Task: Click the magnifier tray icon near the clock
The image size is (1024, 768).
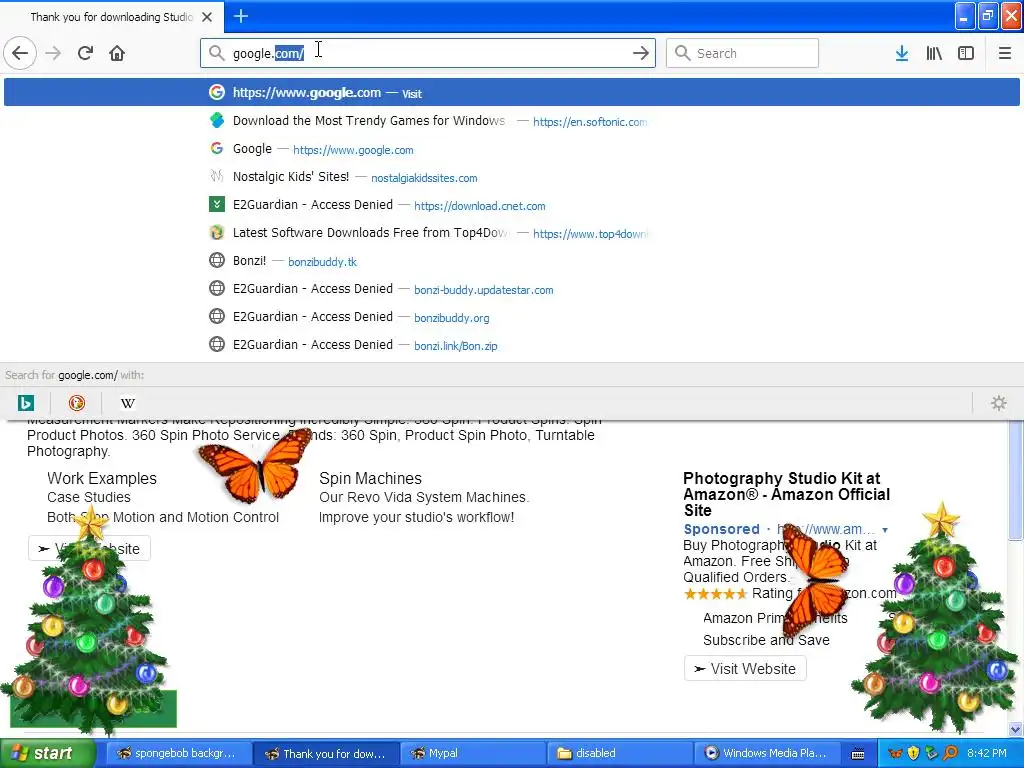Action: tap(950, 754)
